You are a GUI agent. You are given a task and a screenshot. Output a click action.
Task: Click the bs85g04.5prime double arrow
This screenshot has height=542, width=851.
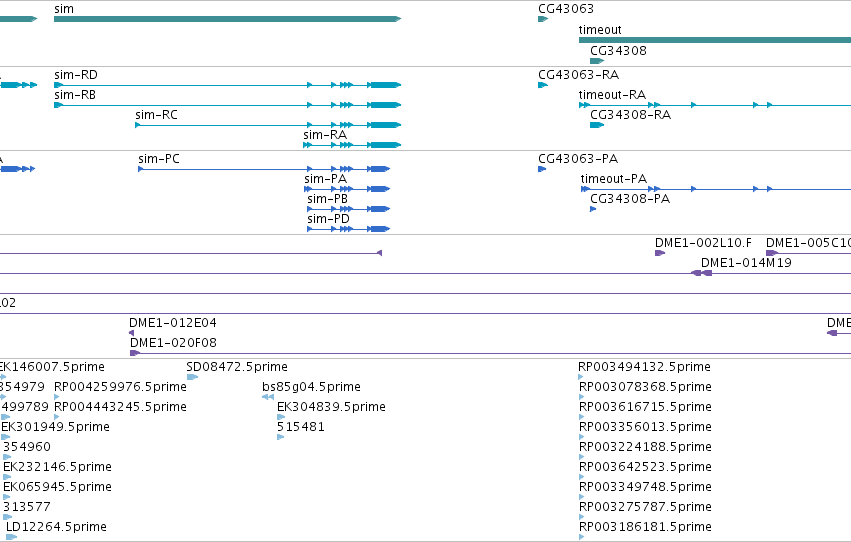point(268,397)
